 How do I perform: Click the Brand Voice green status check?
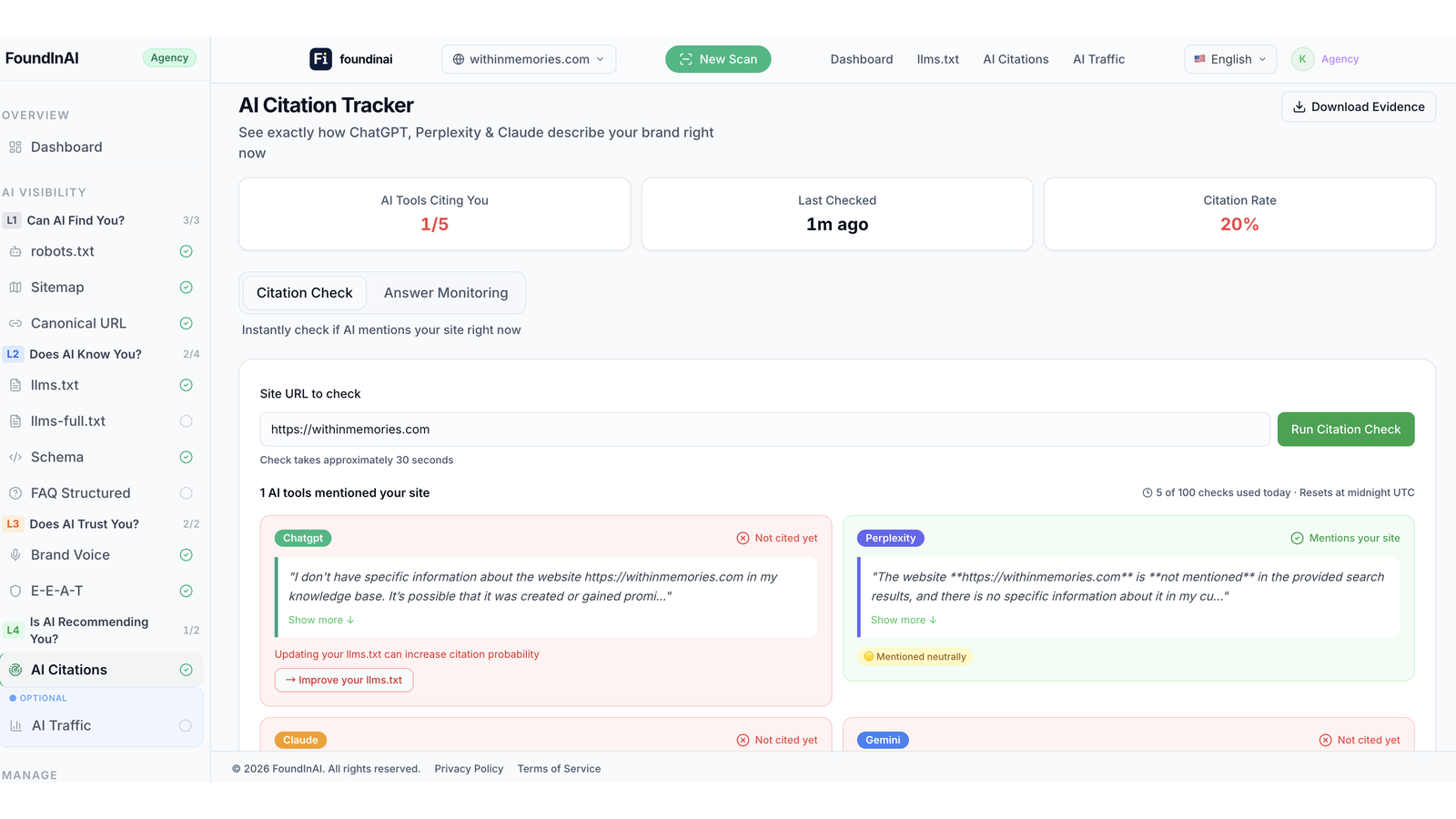coord(186,555)
